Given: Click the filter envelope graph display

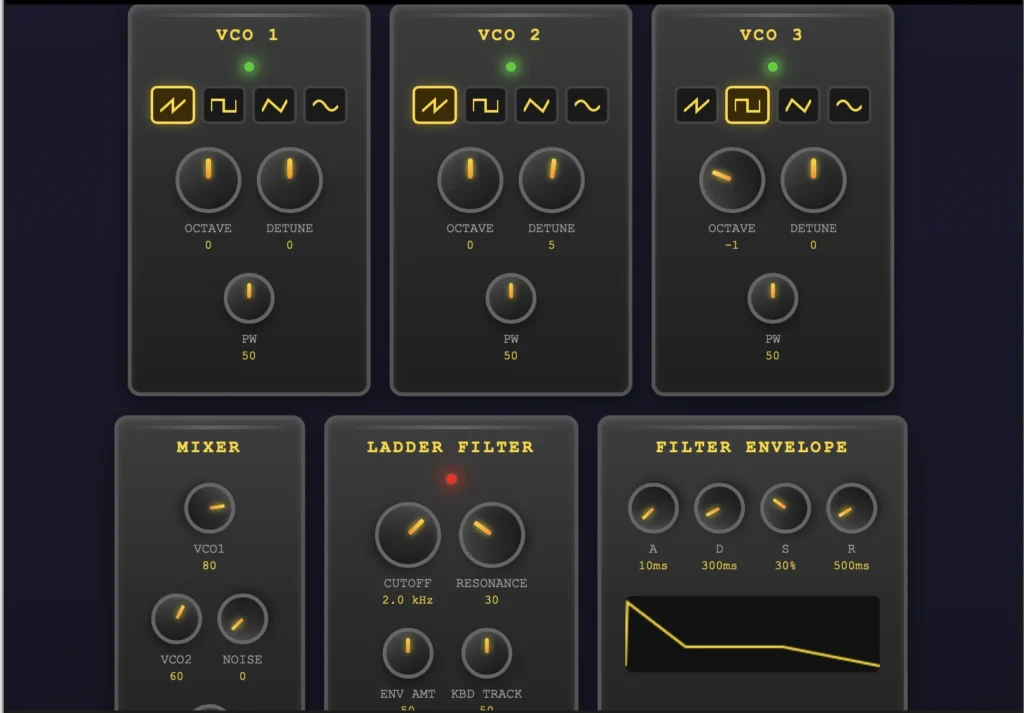Looking at the screenshot, I should pos(752,634).
